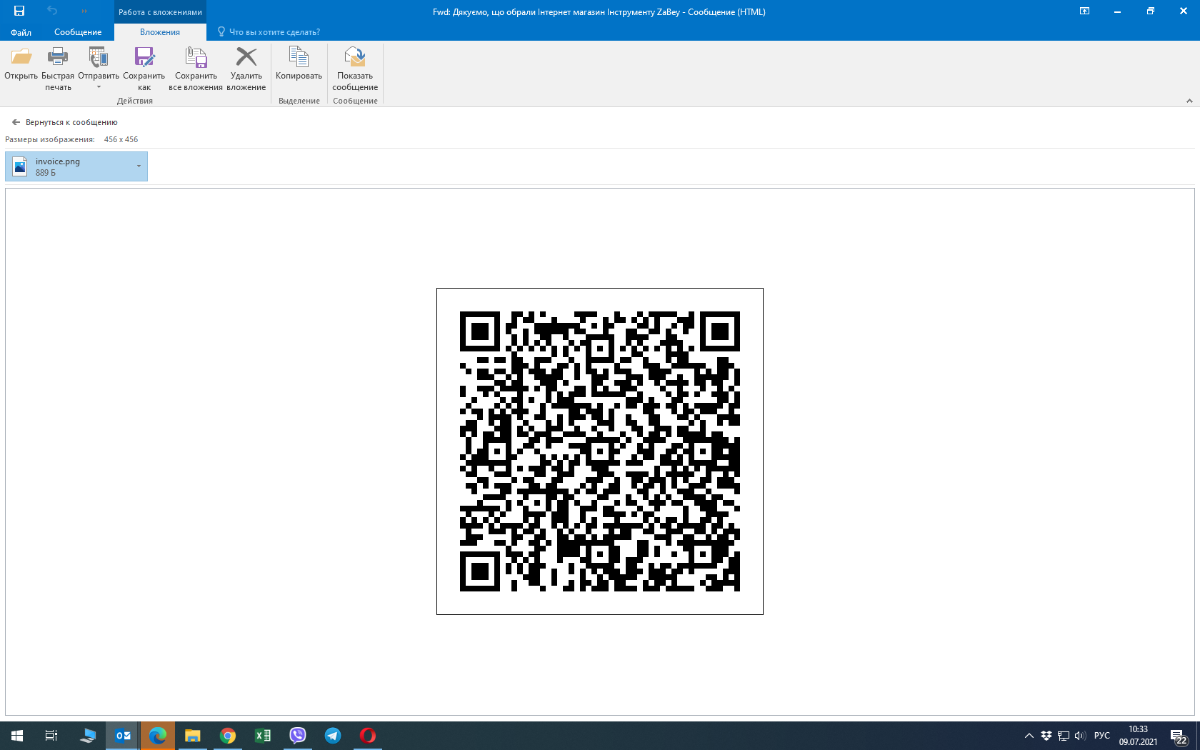Image resolution: width=1200 pixels, height=750 pixels.
Task: Collapse the ribbon with the chevron arrow
Action: click(x=1189, y=100)
